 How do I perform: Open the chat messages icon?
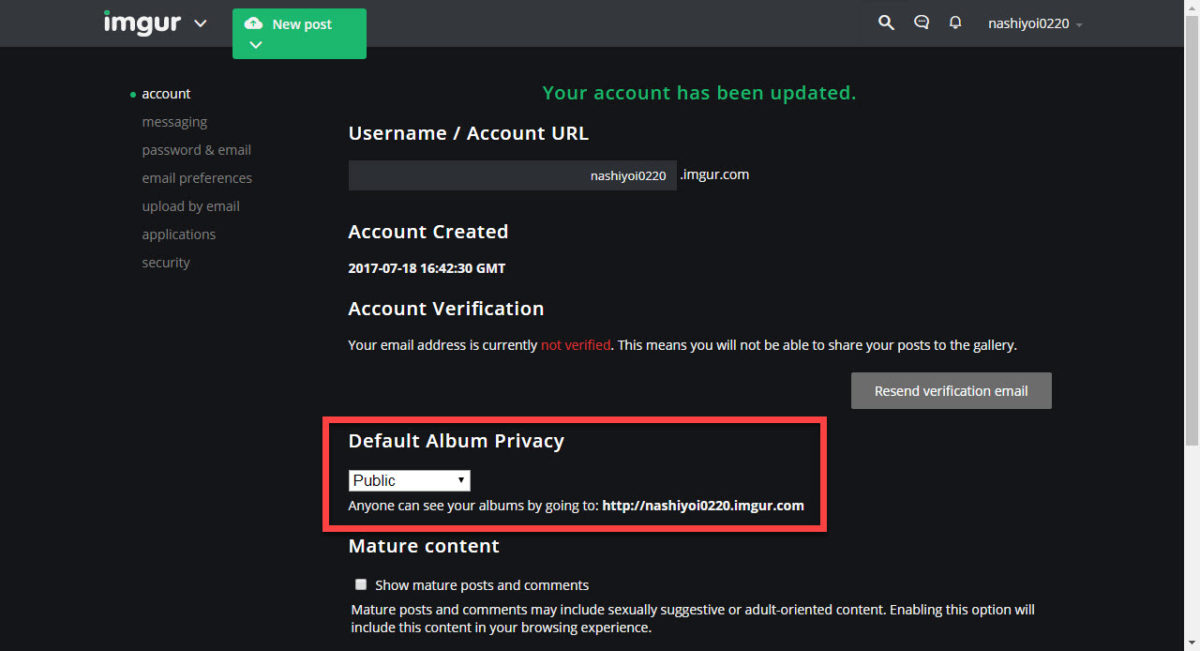click(x=922, y=23)
